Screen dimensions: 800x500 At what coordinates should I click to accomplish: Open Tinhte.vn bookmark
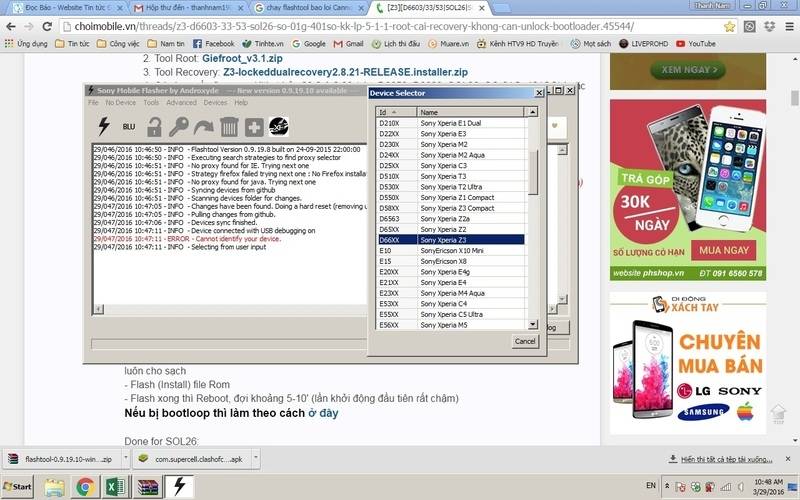pyautogui.click(x=263, y=44)
